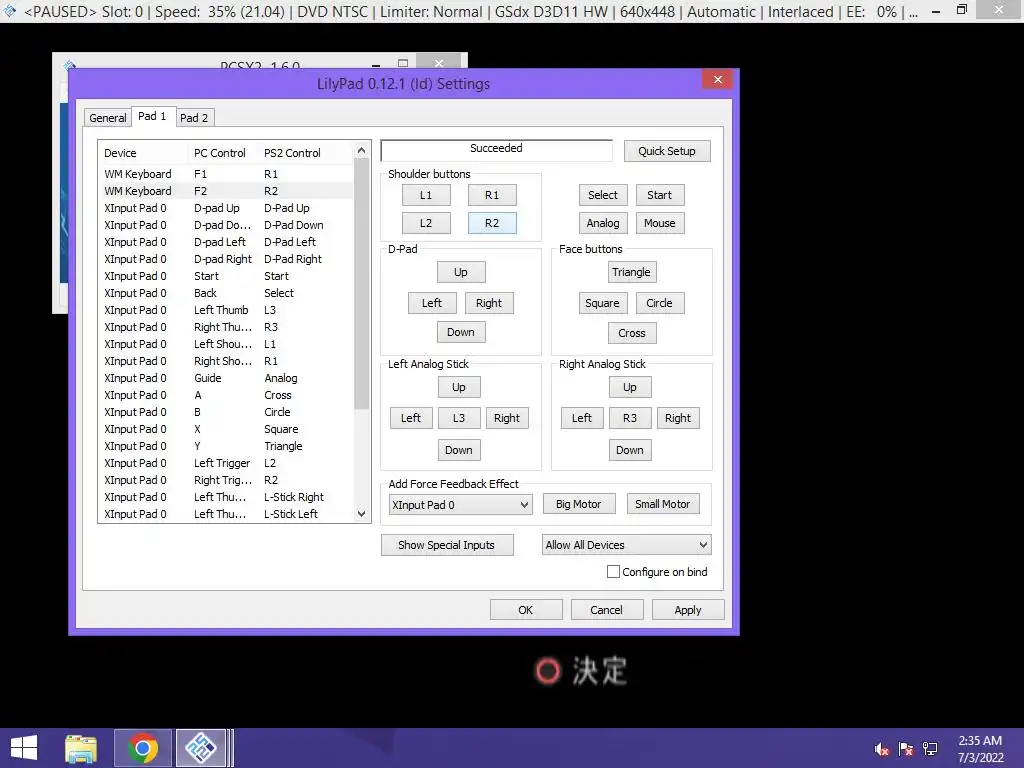Select the Left Trigger L2 binding row

point(225,463)
